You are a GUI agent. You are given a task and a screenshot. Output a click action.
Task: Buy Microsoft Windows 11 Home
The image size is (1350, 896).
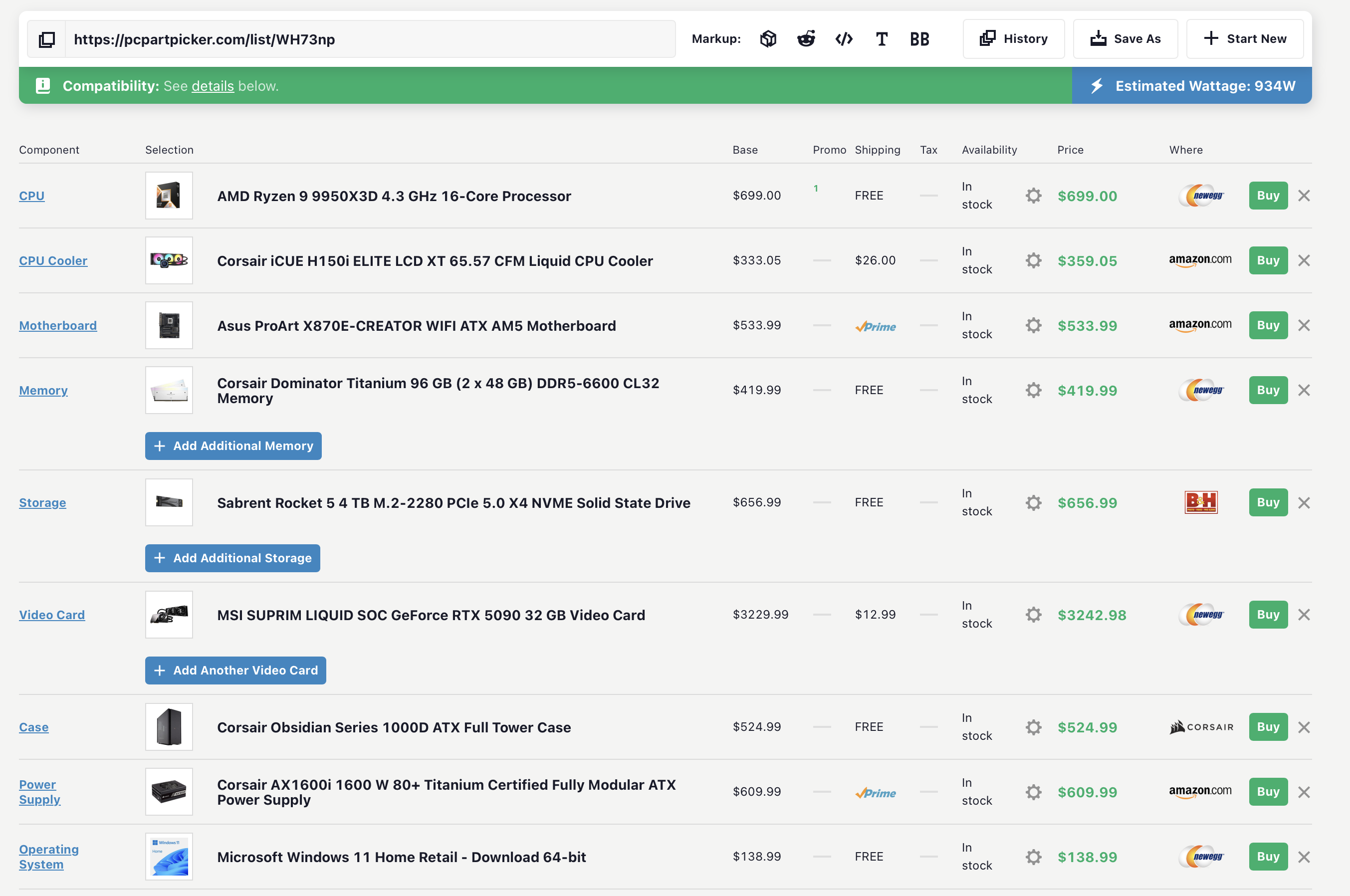pos(1268,857)
